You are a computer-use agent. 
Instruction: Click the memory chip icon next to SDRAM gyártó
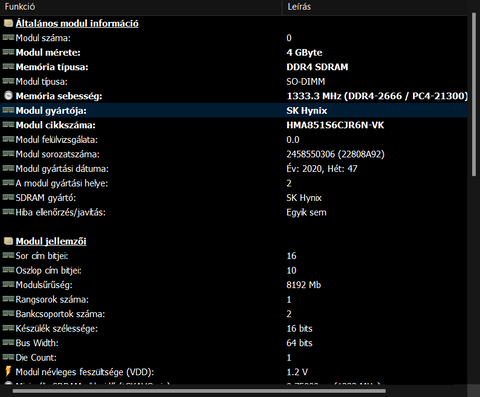click(x=8, y=197)
